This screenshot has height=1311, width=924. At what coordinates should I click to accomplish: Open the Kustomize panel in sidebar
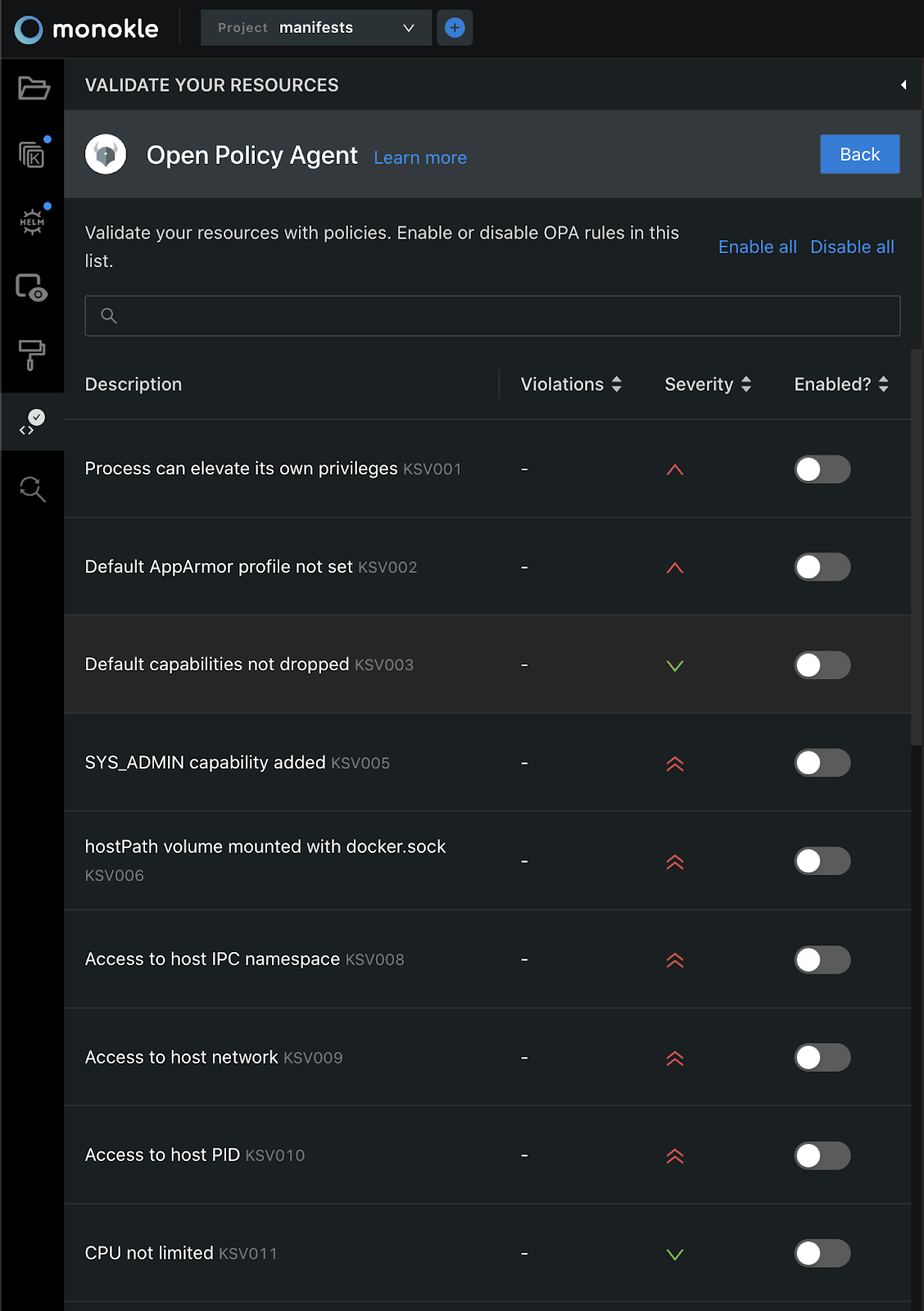pos(33,154)
